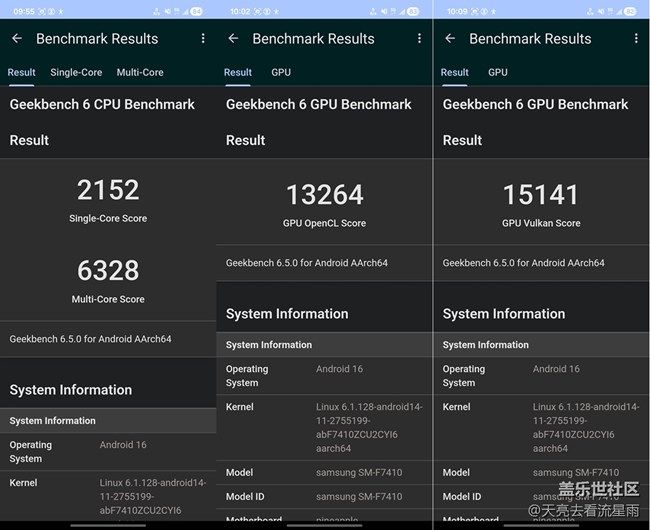Tap battery indicator on the 10:09 status bar
Viewport: 650px width, 530px height.
(629, 12)
